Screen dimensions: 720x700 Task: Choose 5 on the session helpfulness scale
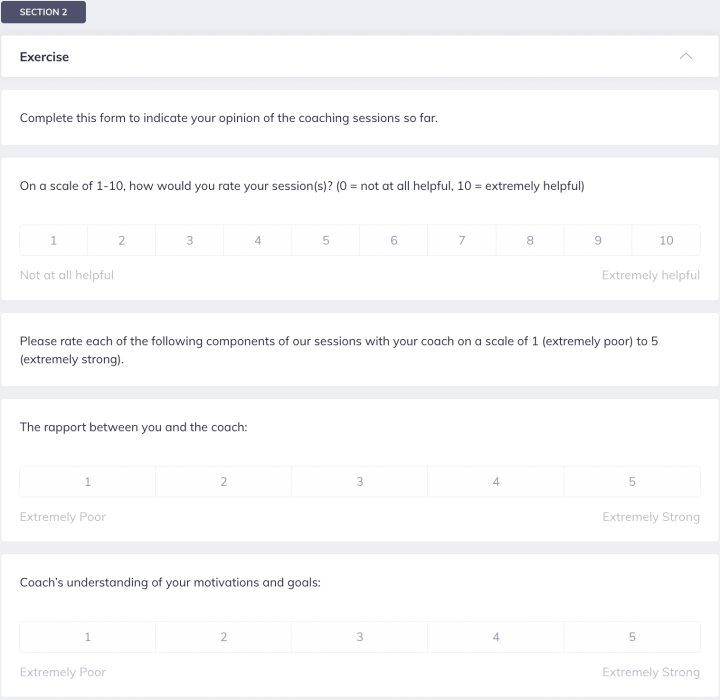pos(326,240)
